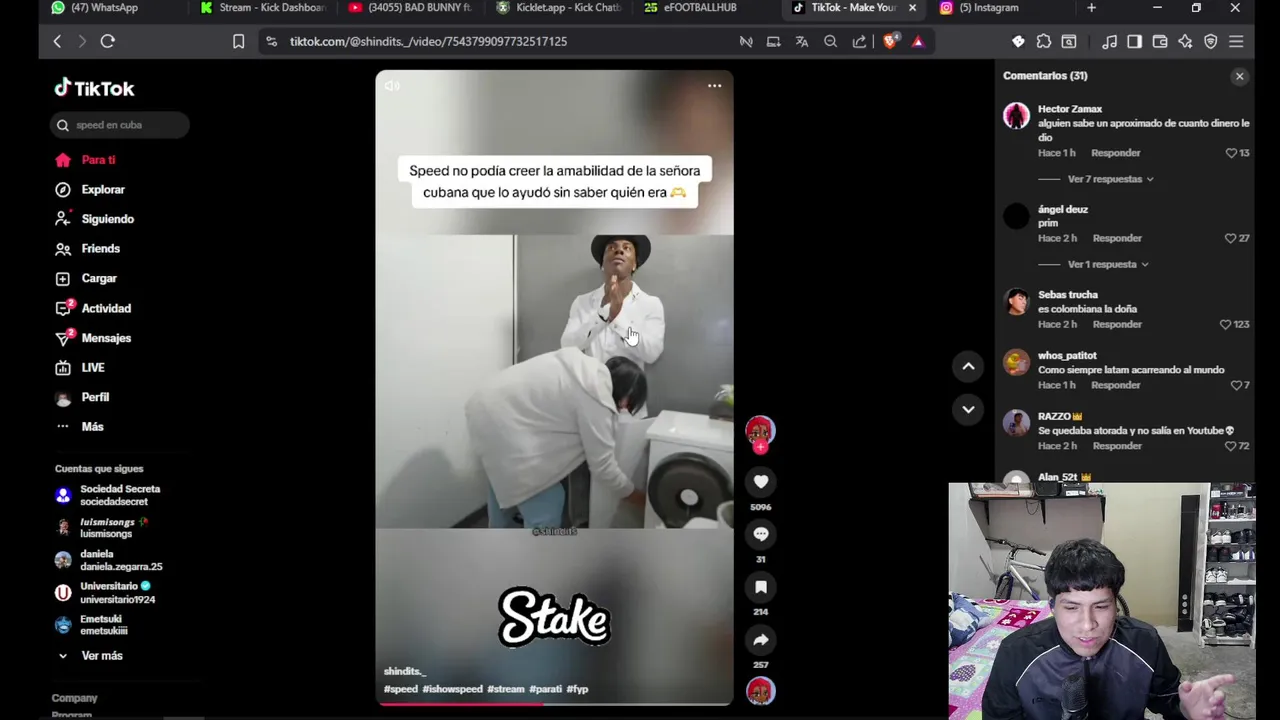The height and width of the screenshot is (720, 1280).
Task: Click the share icon in address bar
Action: pyautogui.click(x=859, y=41)
